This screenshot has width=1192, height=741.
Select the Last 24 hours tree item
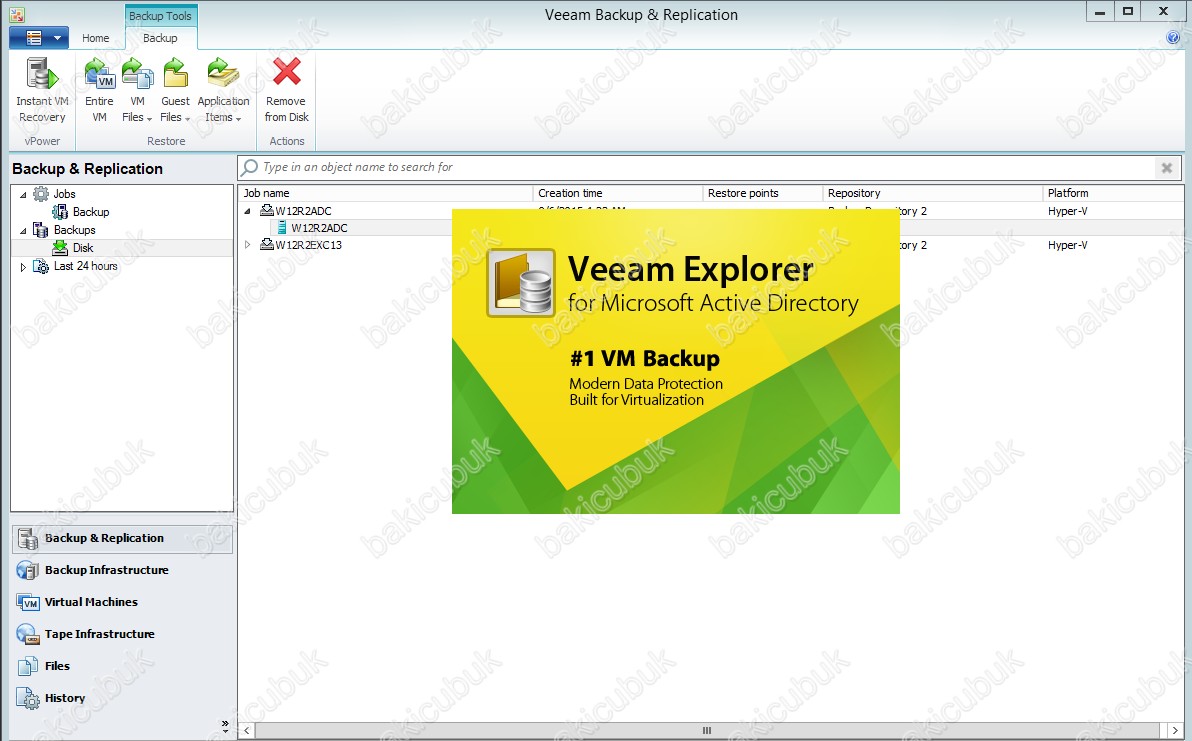pyautogui.click(x=86, y=266)
